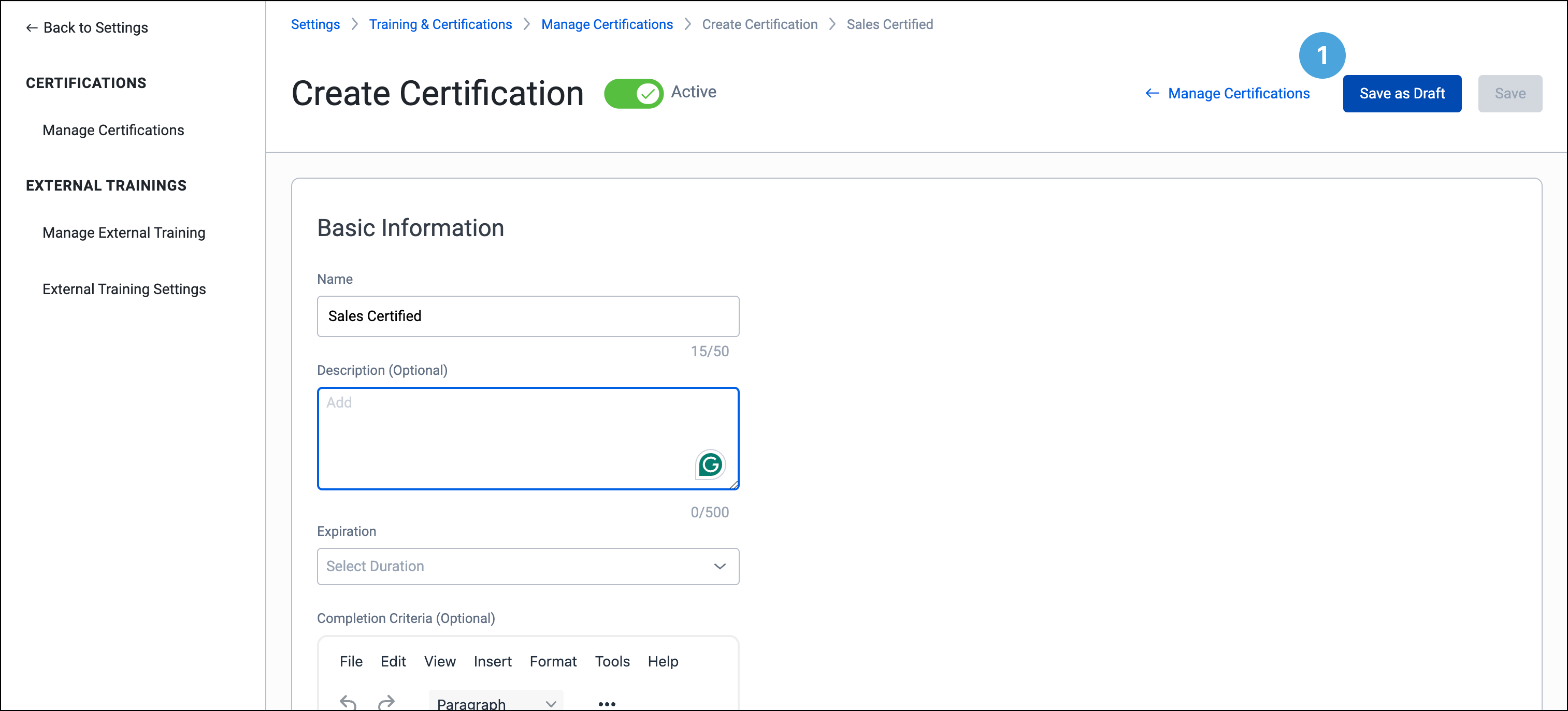Click the Sales Certified breadcrumb text
Image resolution: width=1568 pixels, height=711 pixels.
point(889,24)
